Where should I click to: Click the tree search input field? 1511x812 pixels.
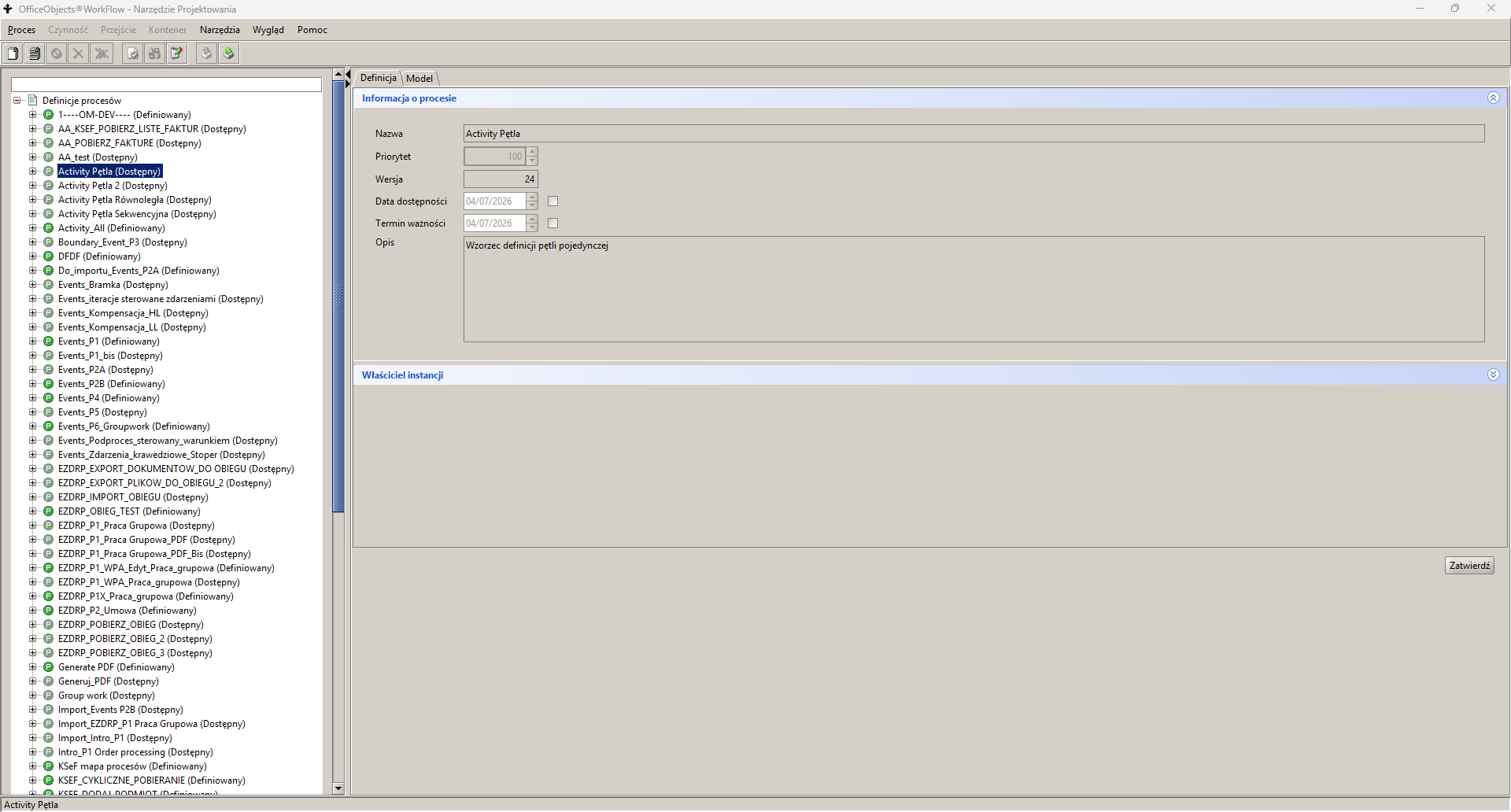point(166,85)
